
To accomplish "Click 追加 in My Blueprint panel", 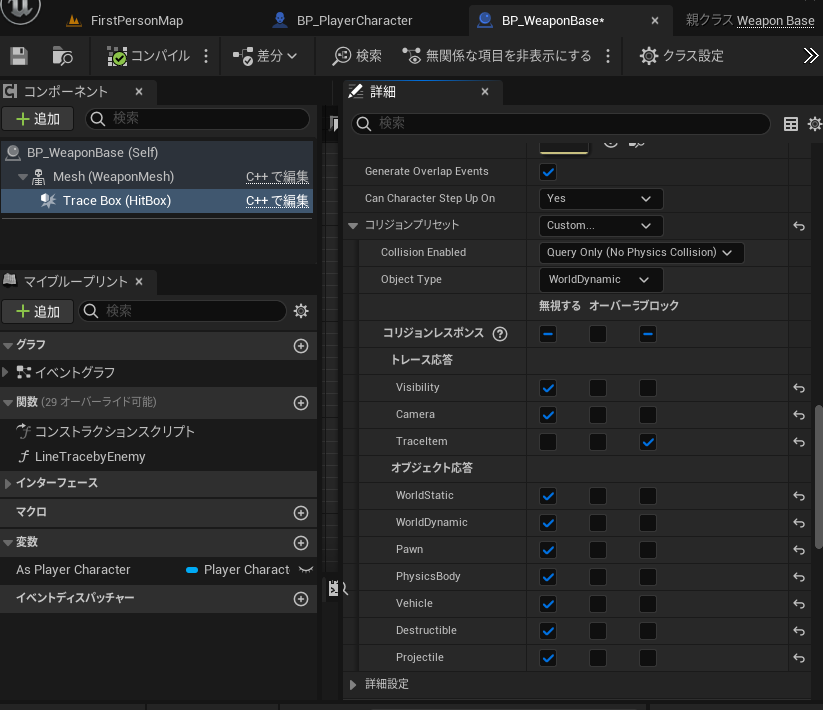I will 38,312.
